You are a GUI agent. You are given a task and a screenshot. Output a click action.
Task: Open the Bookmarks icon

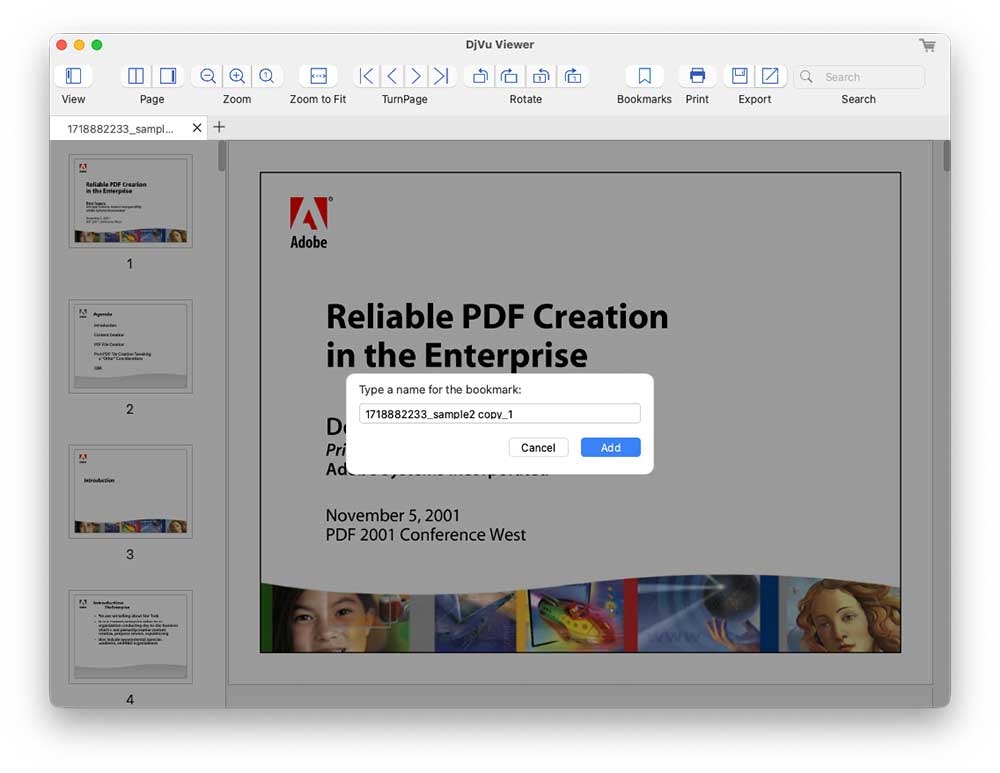pos(645,77)
